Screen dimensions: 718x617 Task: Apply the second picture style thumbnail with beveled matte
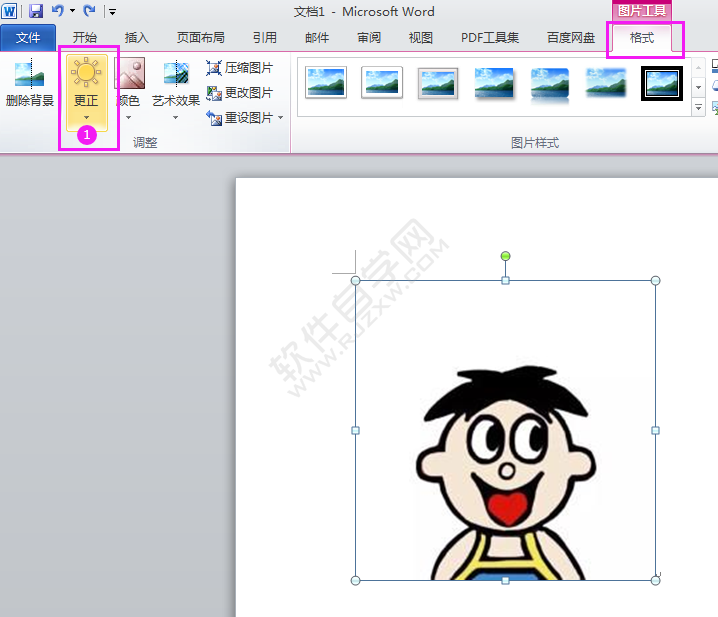(382, 82)
